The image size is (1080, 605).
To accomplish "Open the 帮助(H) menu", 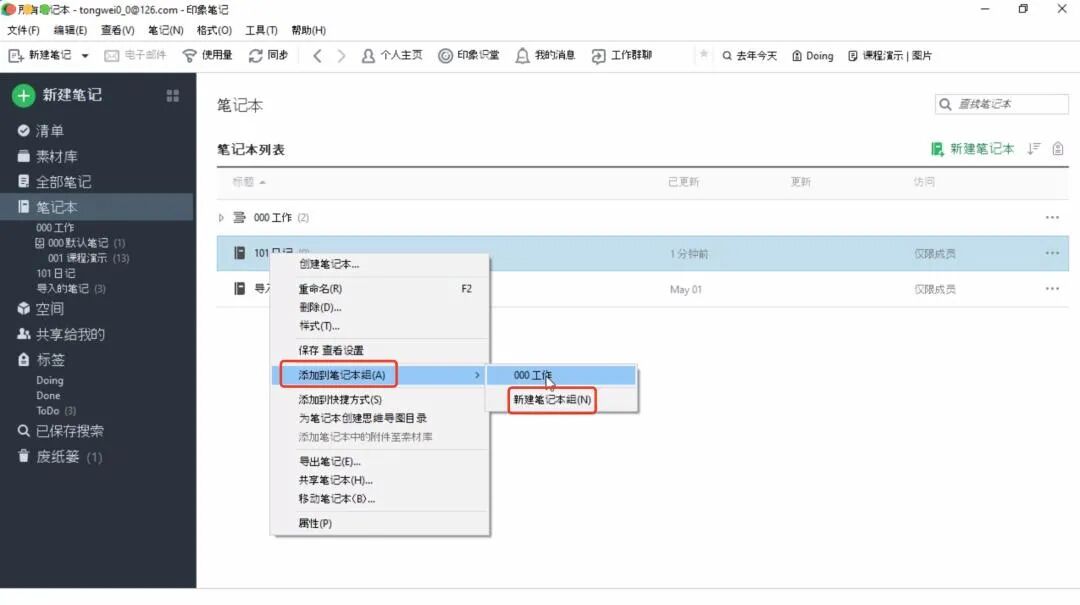I will (309, 30).
